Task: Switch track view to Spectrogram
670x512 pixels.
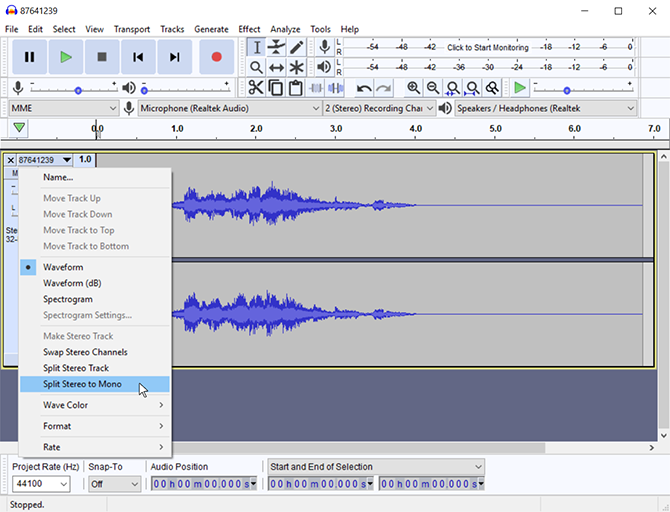Action: (x=68, y=299)
